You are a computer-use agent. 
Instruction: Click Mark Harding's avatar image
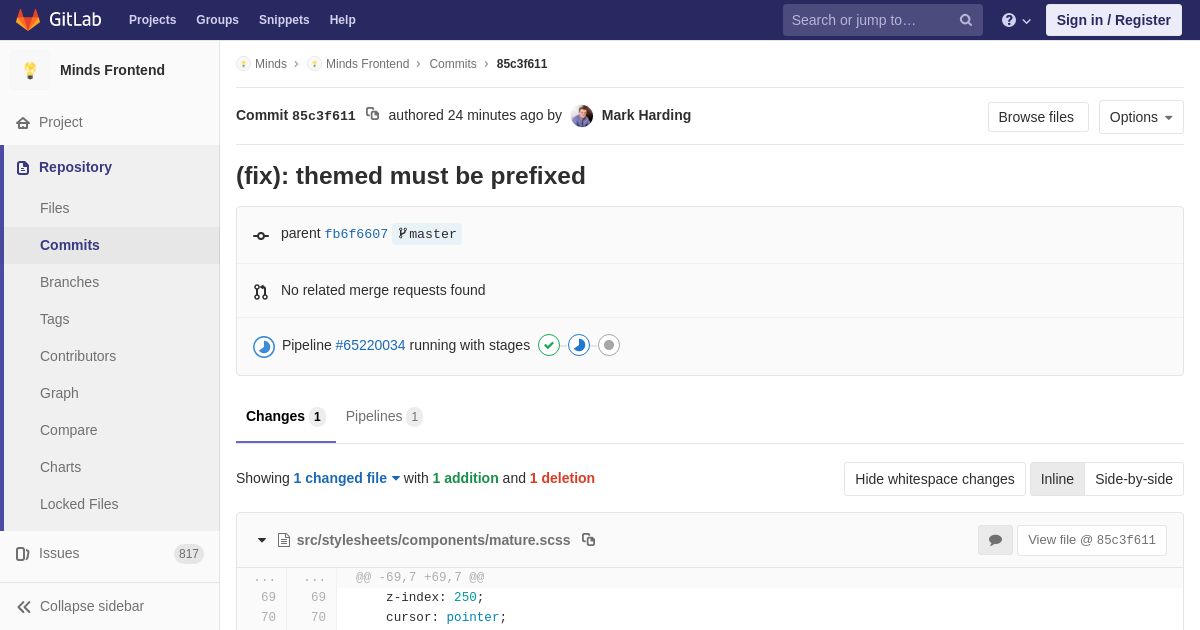[582, 116]
